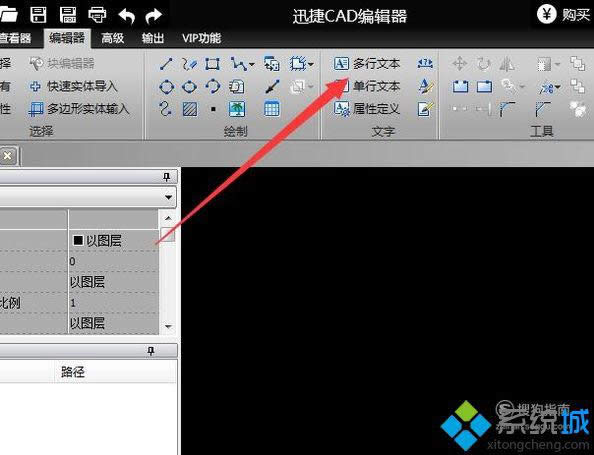Click the chamfer corner tool icon
Viewport: 594px width, 455px height.
[542, 109]
